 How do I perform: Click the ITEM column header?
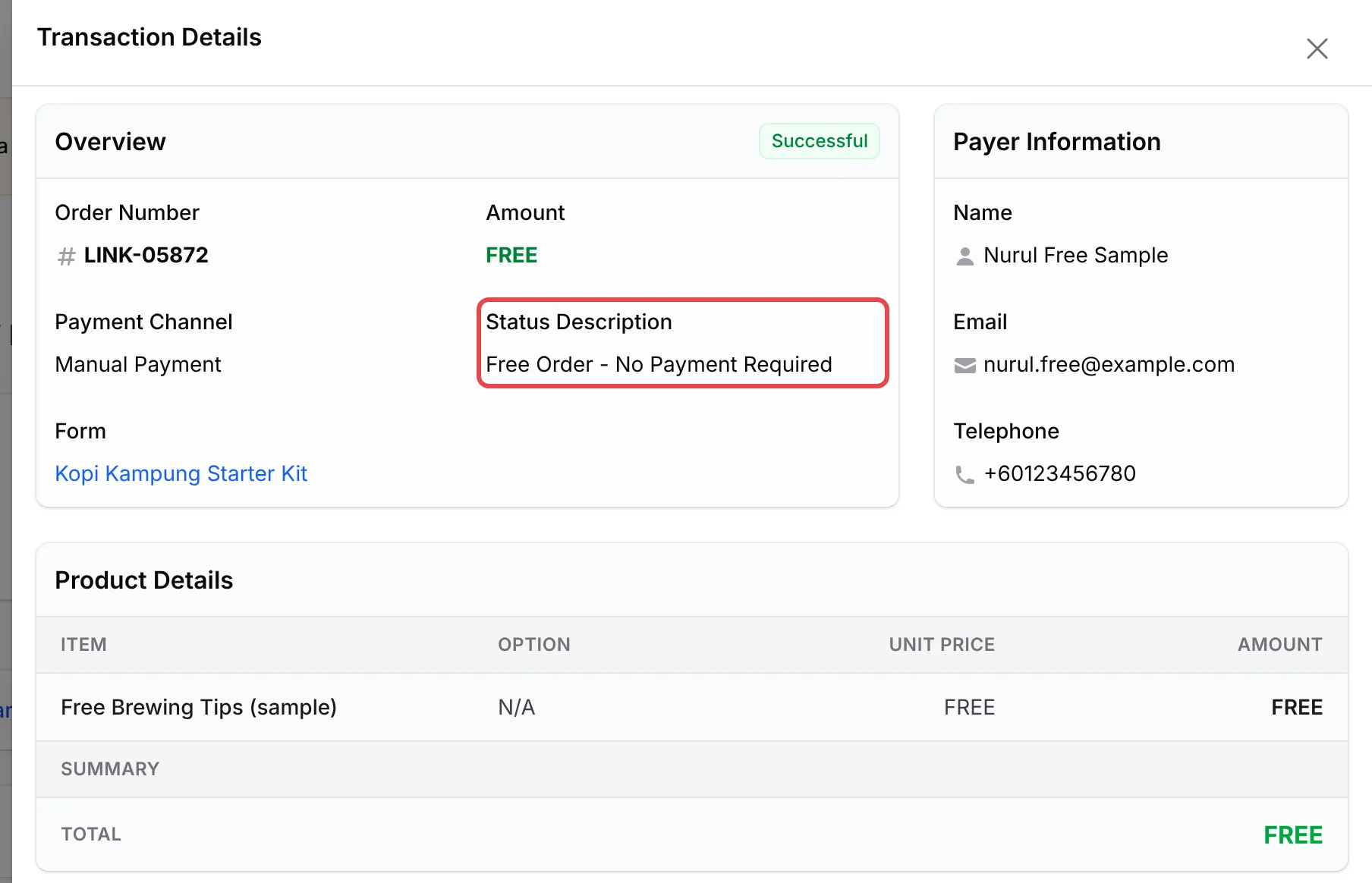pos(83,644)
